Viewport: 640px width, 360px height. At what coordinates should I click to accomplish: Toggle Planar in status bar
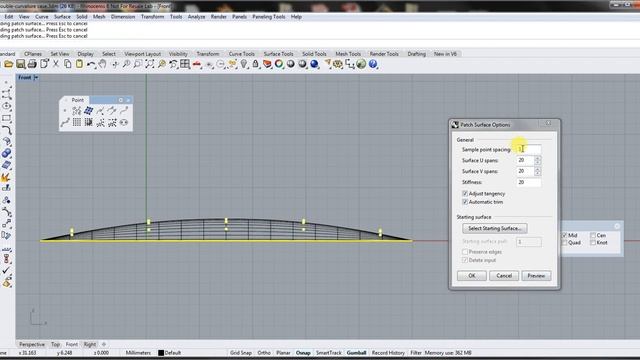pos(283,353)
